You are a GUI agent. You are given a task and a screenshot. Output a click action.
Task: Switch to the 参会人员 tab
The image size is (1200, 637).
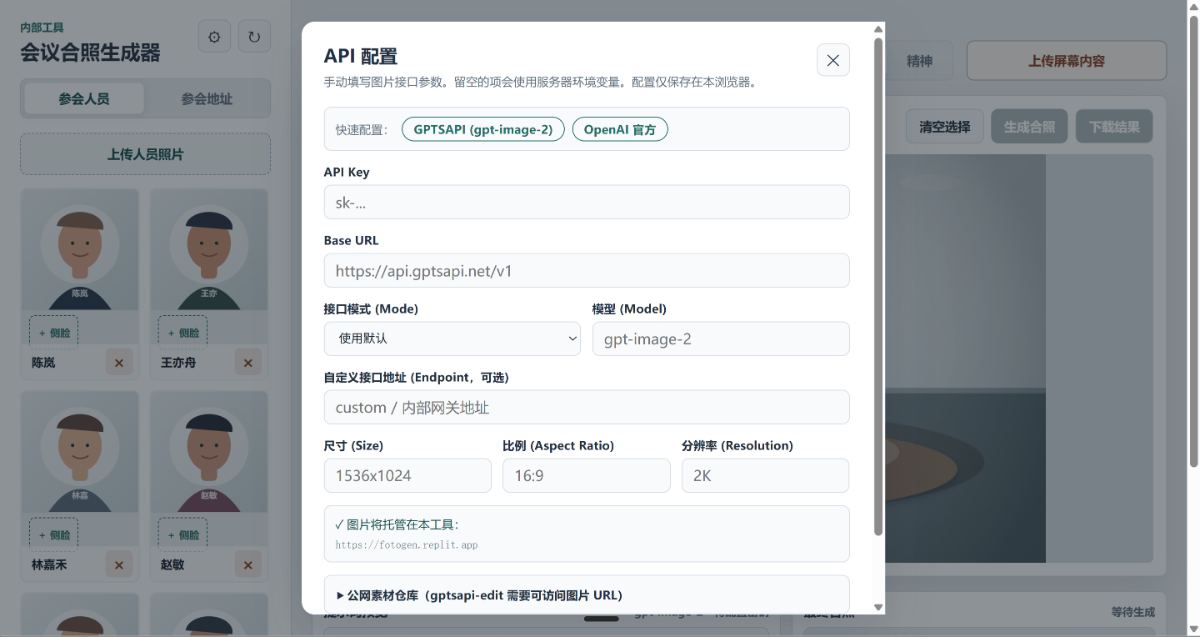click(x=84, y=98)
